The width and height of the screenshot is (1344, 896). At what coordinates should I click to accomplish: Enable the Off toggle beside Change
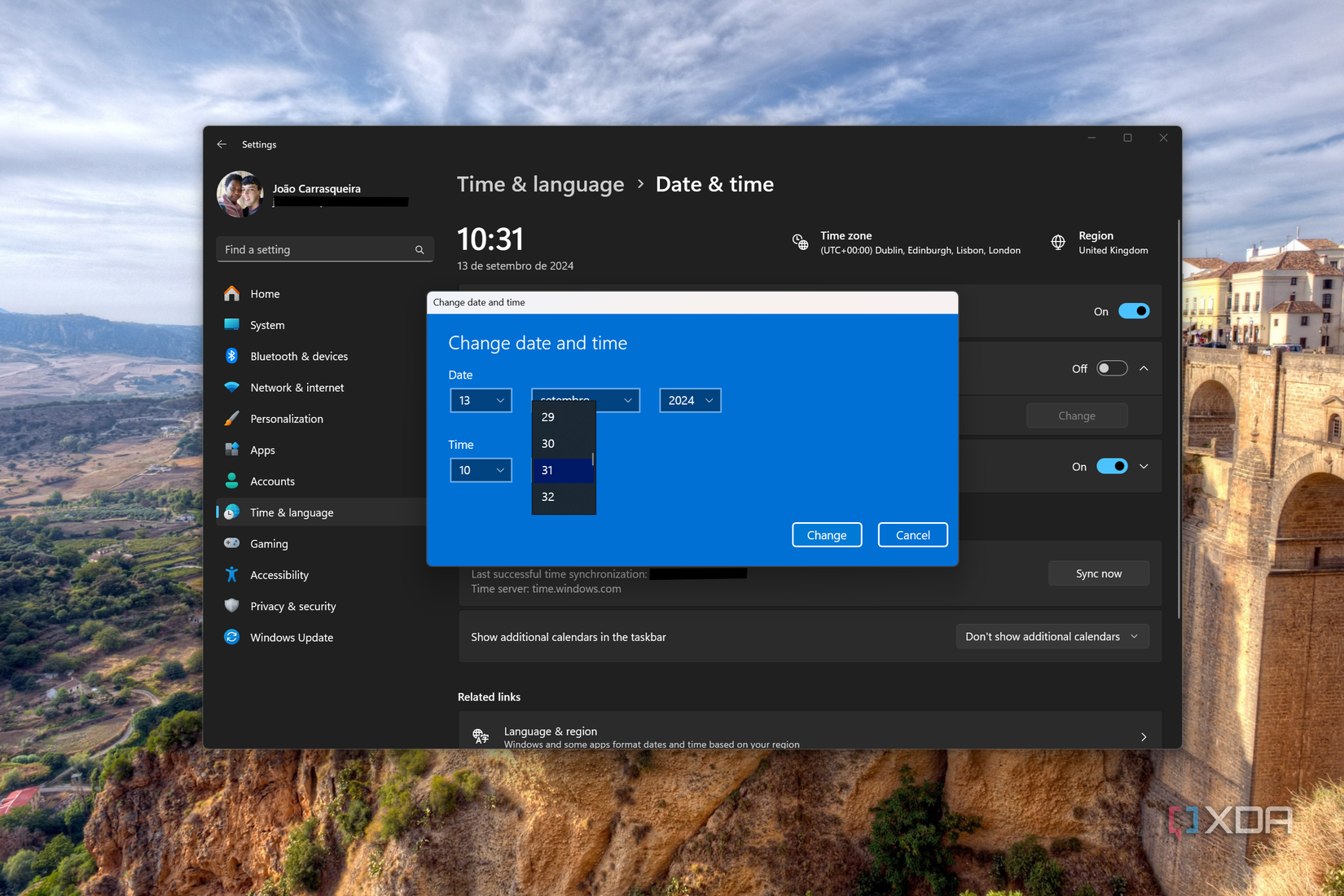1111,368
